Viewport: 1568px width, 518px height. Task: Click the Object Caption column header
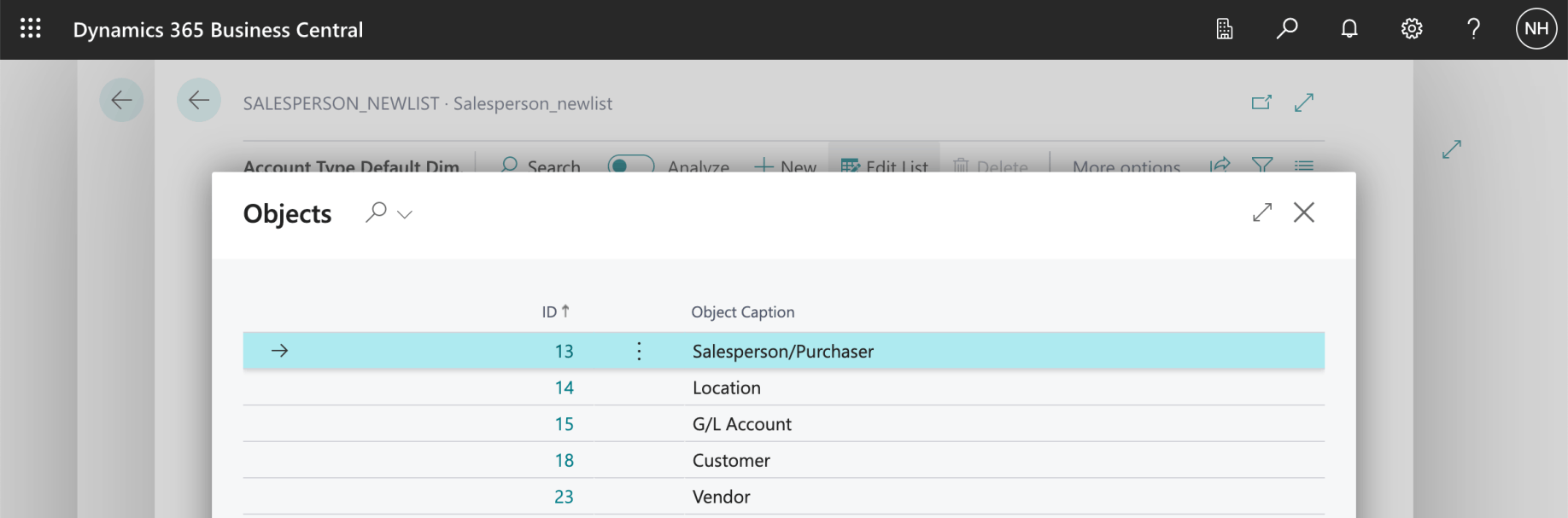click(742, 312)
